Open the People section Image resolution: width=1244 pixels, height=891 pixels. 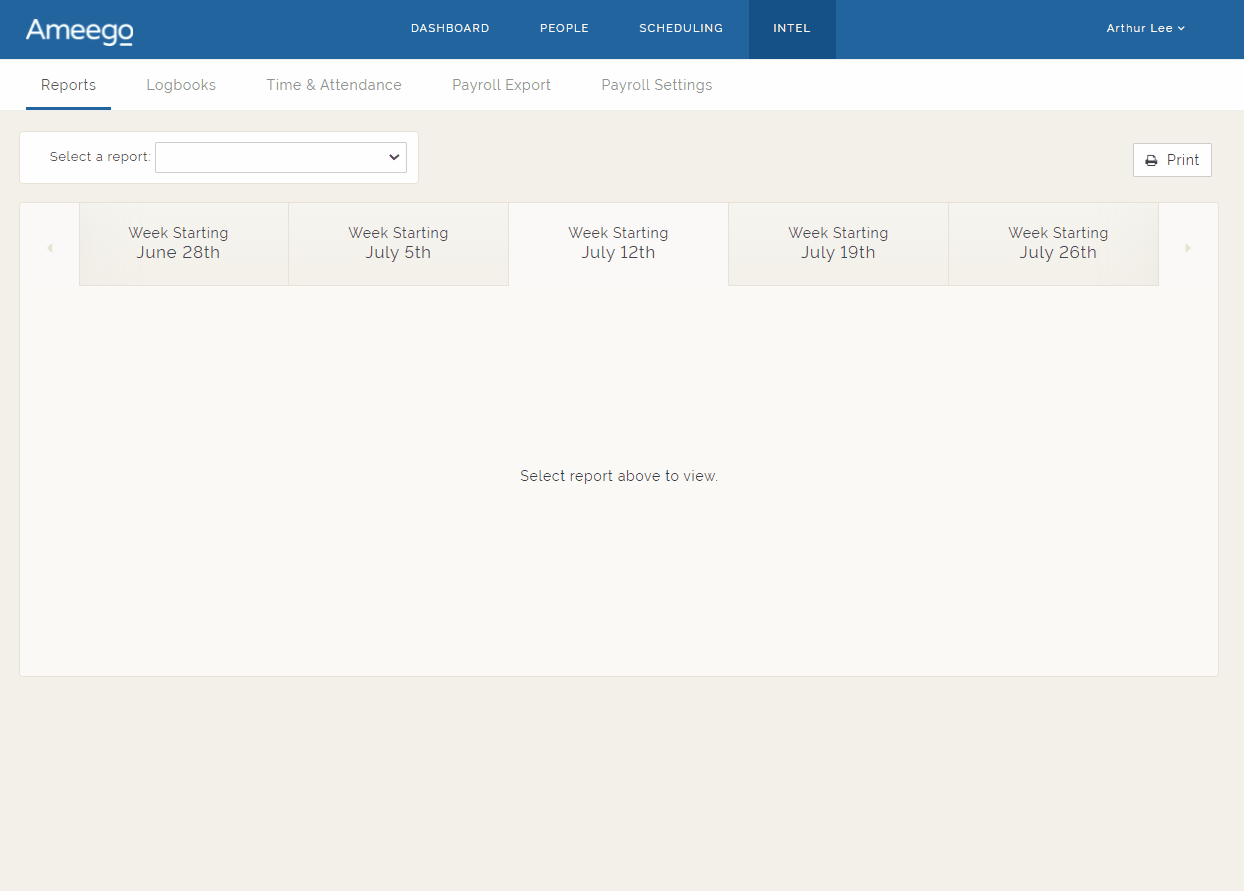(x=564, y=28)
